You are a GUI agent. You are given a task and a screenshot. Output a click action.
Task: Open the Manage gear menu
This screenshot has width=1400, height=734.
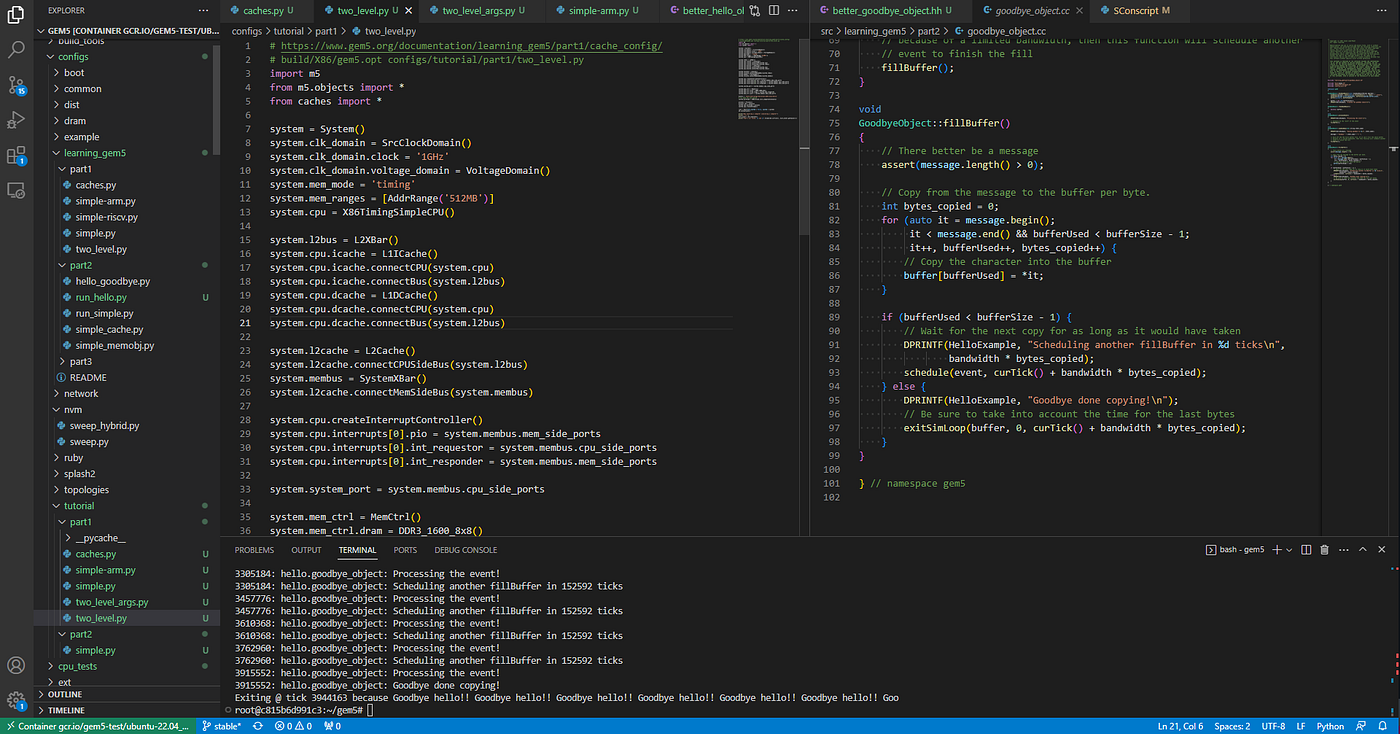16,700
